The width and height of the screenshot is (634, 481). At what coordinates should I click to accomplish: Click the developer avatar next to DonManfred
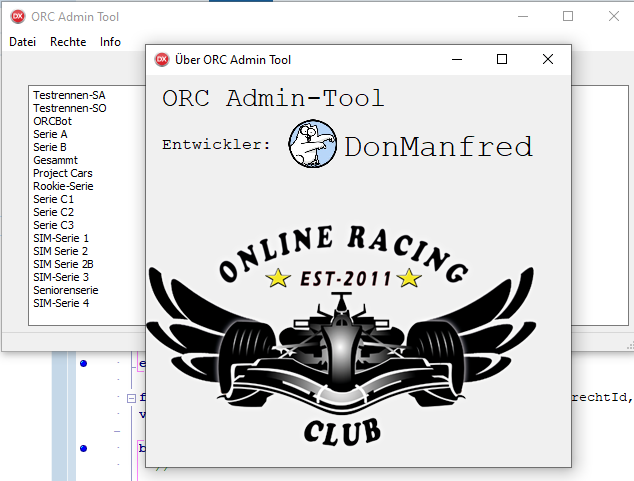(313, 145)
